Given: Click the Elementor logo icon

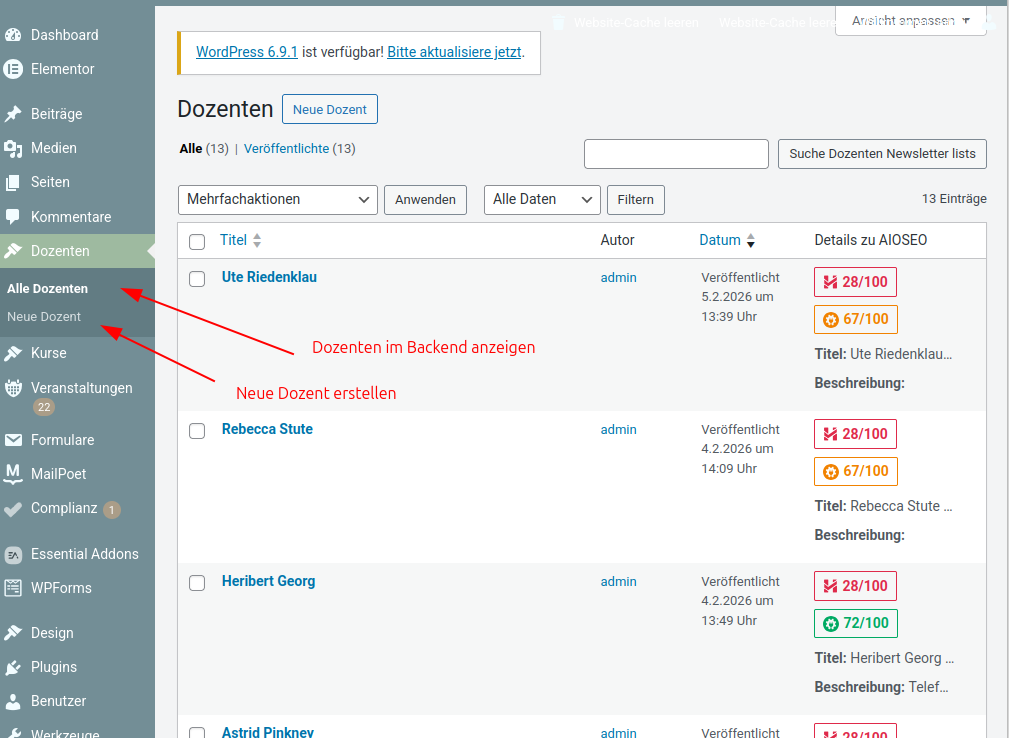Looking at the screenshot, I should coord(13,69).
